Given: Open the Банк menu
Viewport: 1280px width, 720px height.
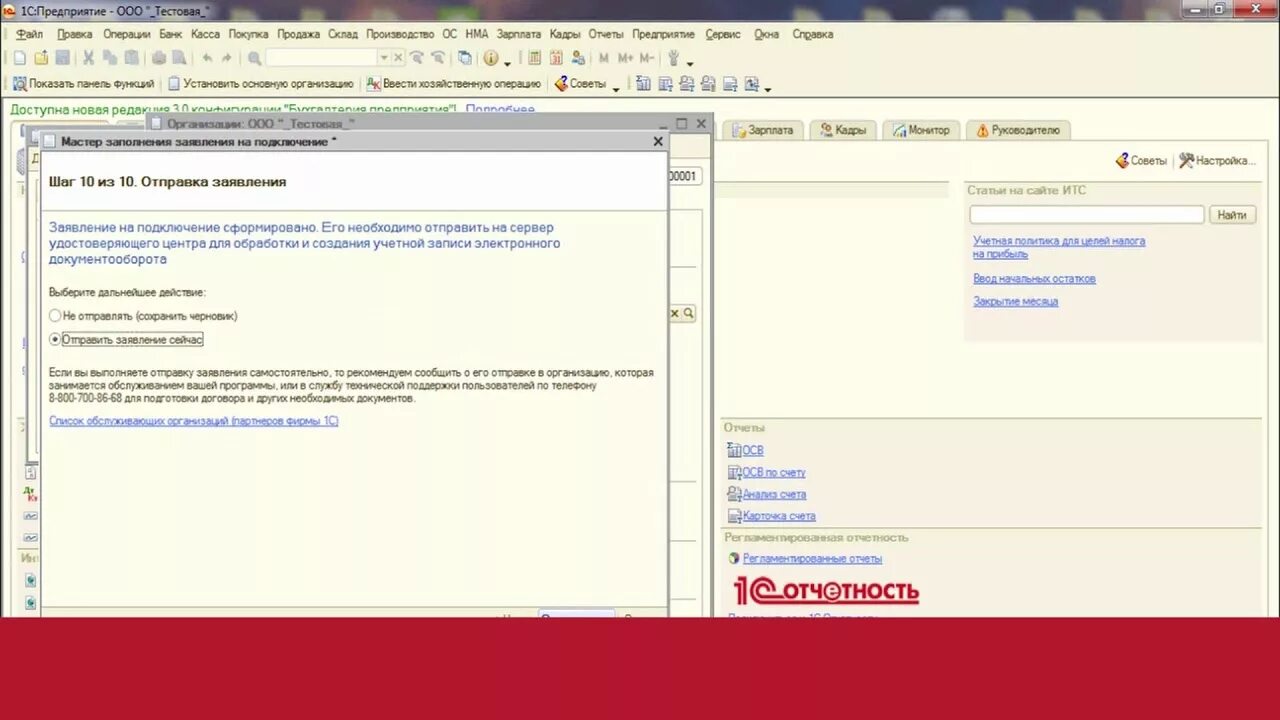Looking at the screenshot, I should pyautogui.click(x=170, y=34).
